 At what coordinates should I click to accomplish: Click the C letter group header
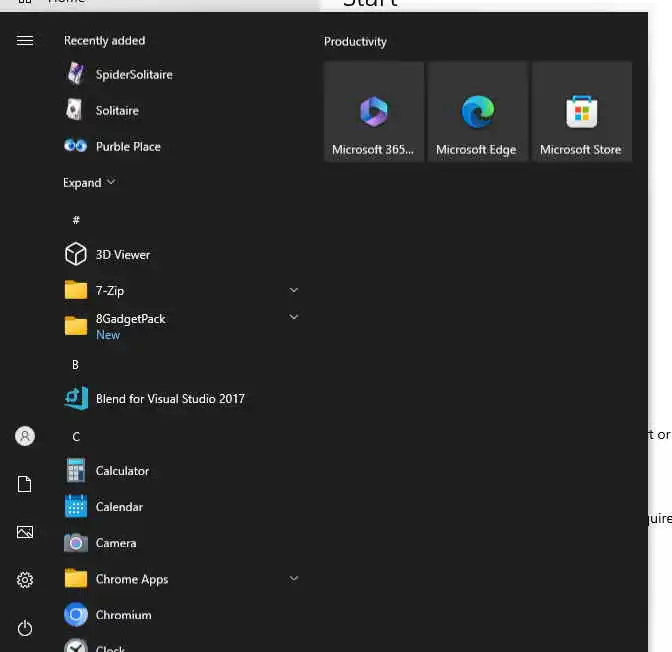point(76,437)
